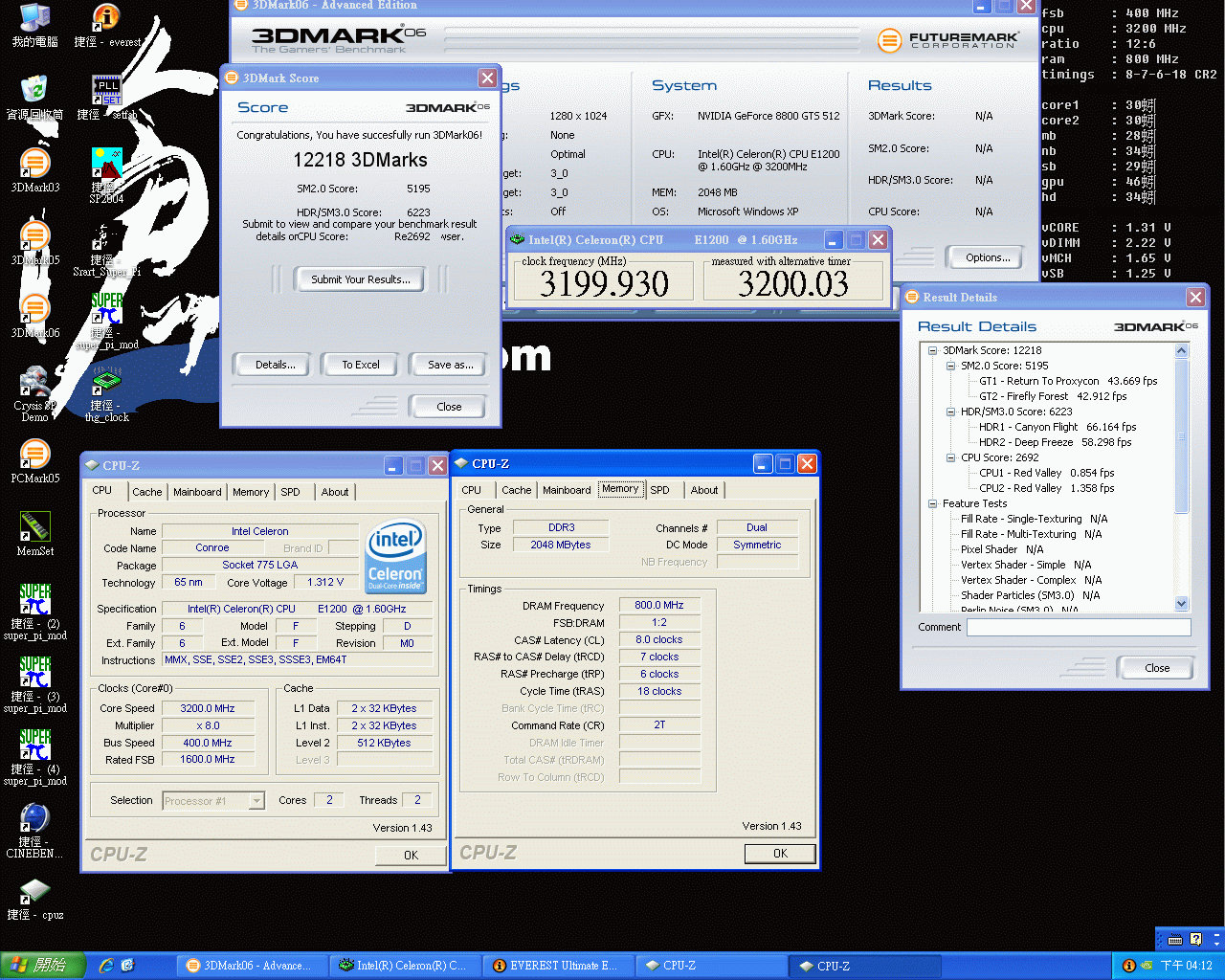Select the super_pi_mod (2) shortcut icon
The image size is (1225, 980).
34,612
